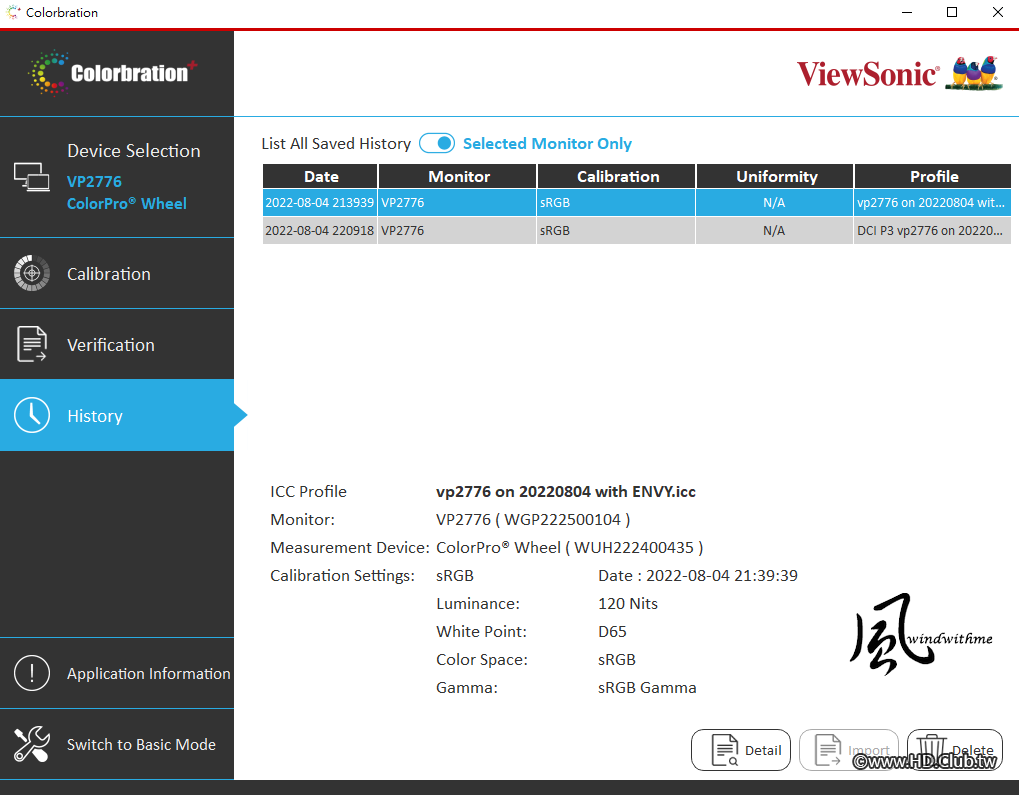Click the DCI P3 vp2776 profile cell
This screenshot has height=795, width=1019.
tap(933, 230)
